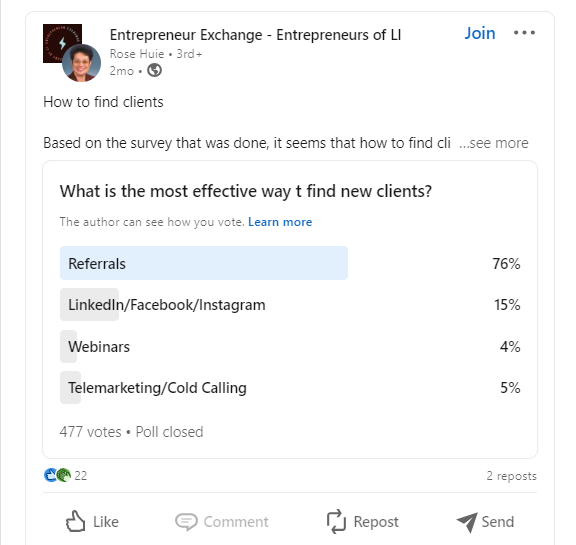The height and width of the screenshot is (545, 576).
Task: Select the Telemarketing/Cold Calling poll option
Action: click(x=290, y=387)
